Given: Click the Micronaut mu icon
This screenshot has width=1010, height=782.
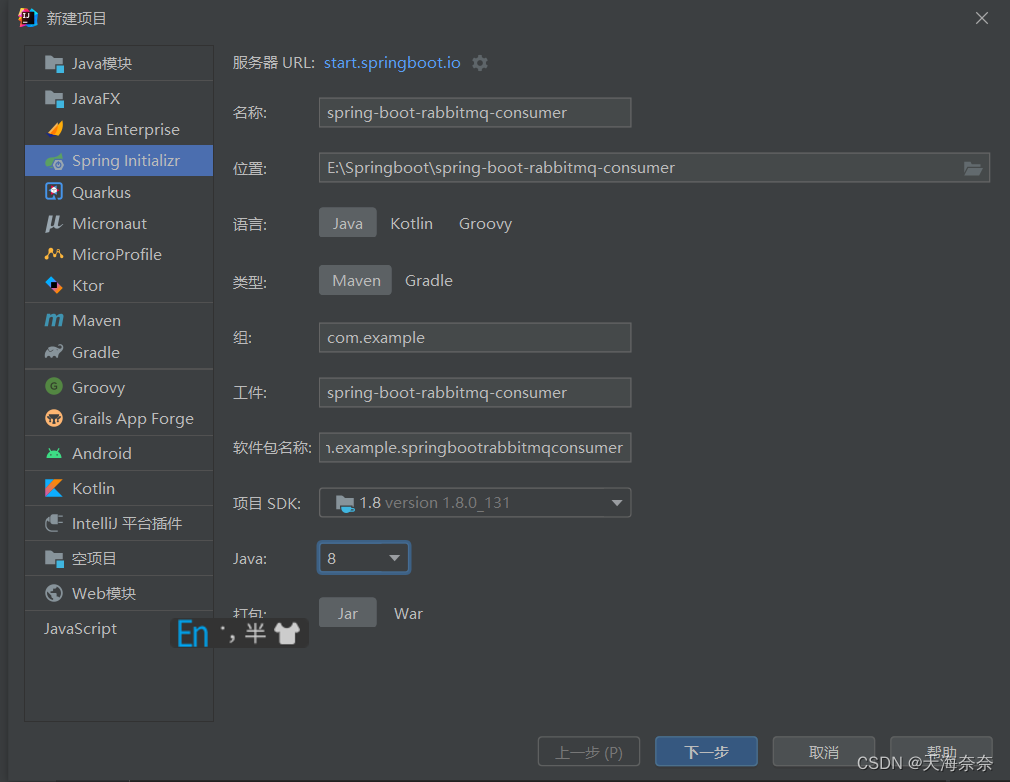Looking at the screenshot, I should click(x=54, y=224).
